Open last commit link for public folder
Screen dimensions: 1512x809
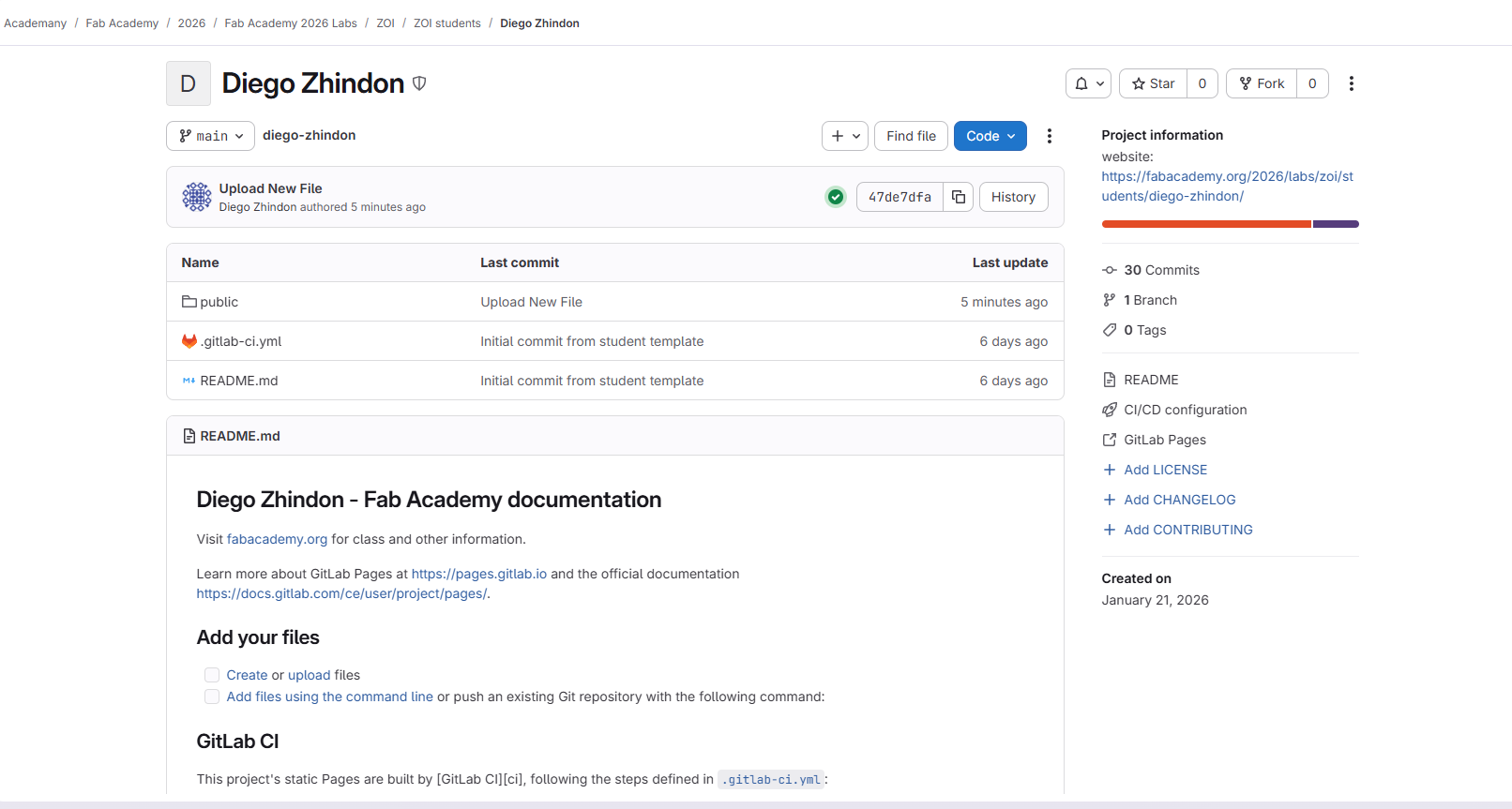tap(532, 302)
